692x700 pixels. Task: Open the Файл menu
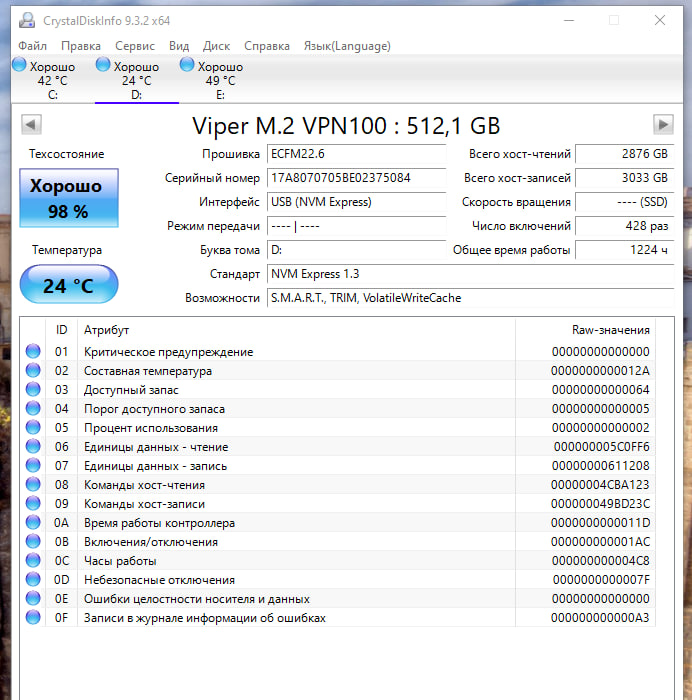click(33, 46)
